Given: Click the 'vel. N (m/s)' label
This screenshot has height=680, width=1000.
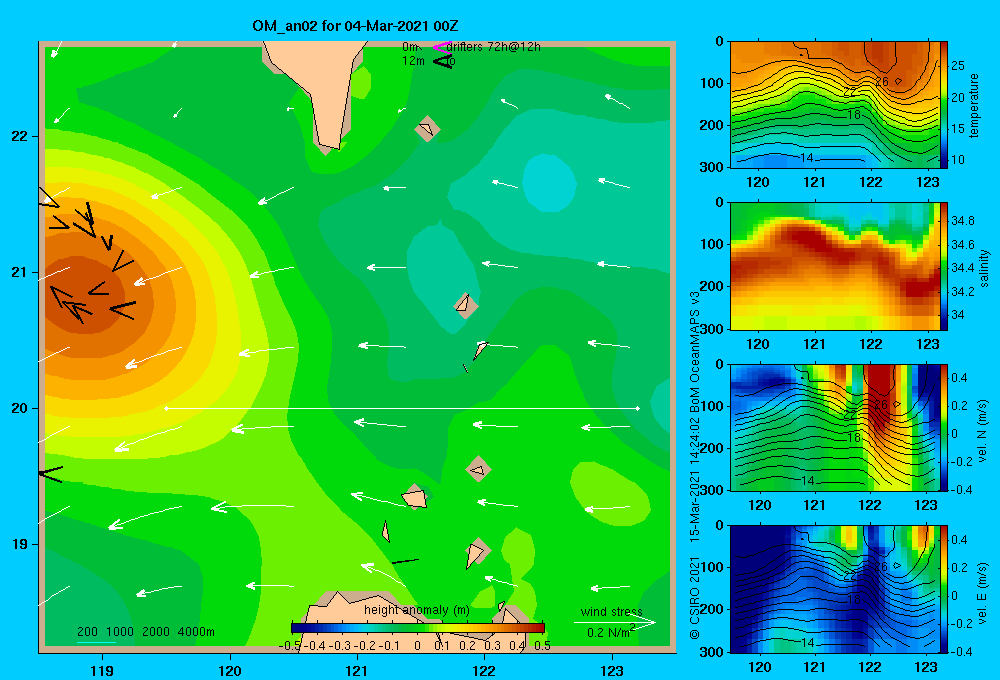Looking at the screenshot, I should pyautogui.click(x=983, y=431).
